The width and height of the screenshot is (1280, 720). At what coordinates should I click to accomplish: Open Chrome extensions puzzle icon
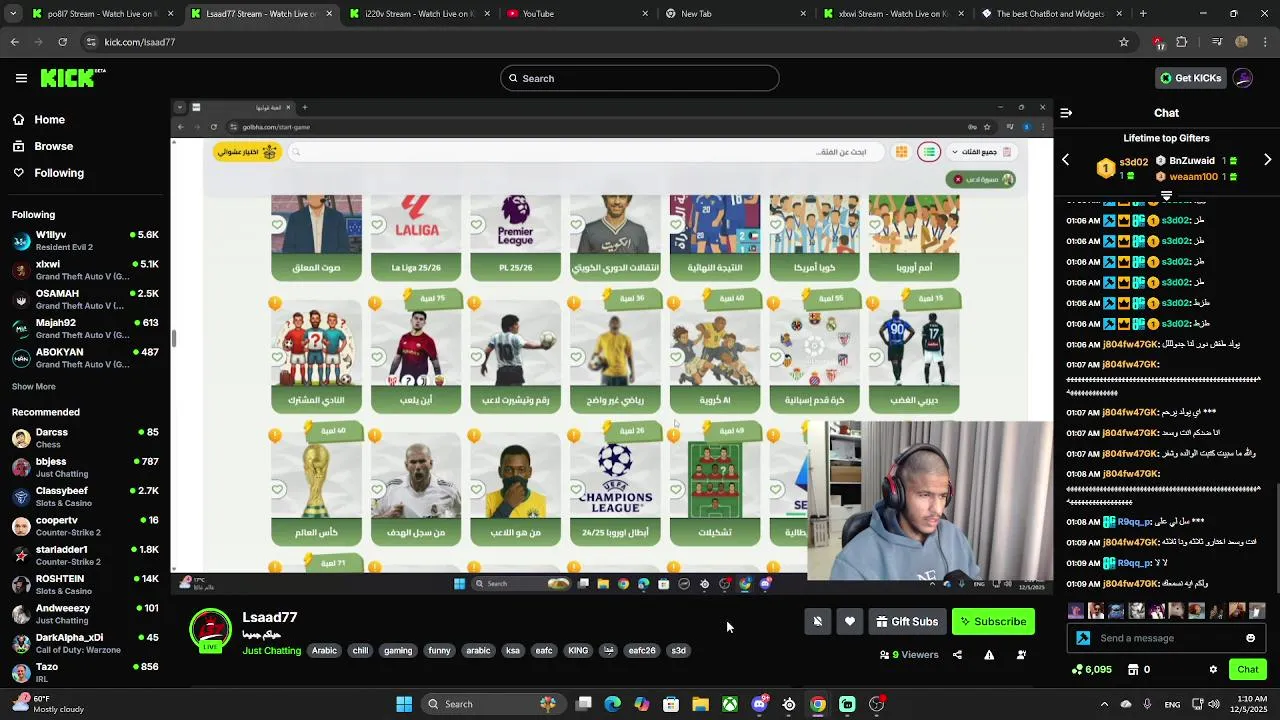(1182, 42)
